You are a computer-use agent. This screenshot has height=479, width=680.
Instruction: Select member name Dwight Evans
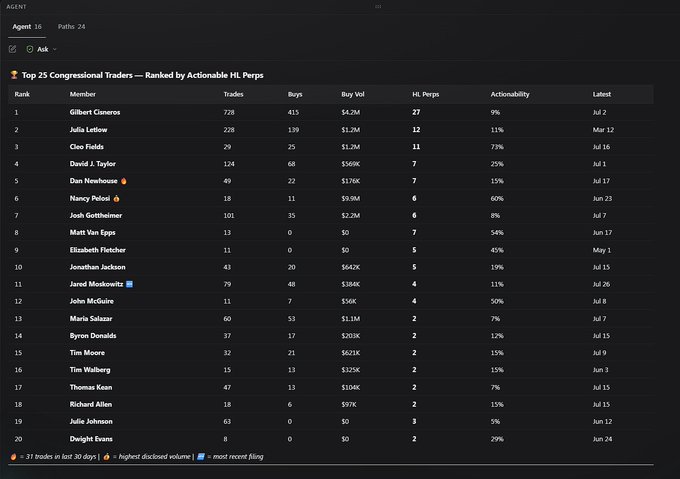tap(91, 439)
